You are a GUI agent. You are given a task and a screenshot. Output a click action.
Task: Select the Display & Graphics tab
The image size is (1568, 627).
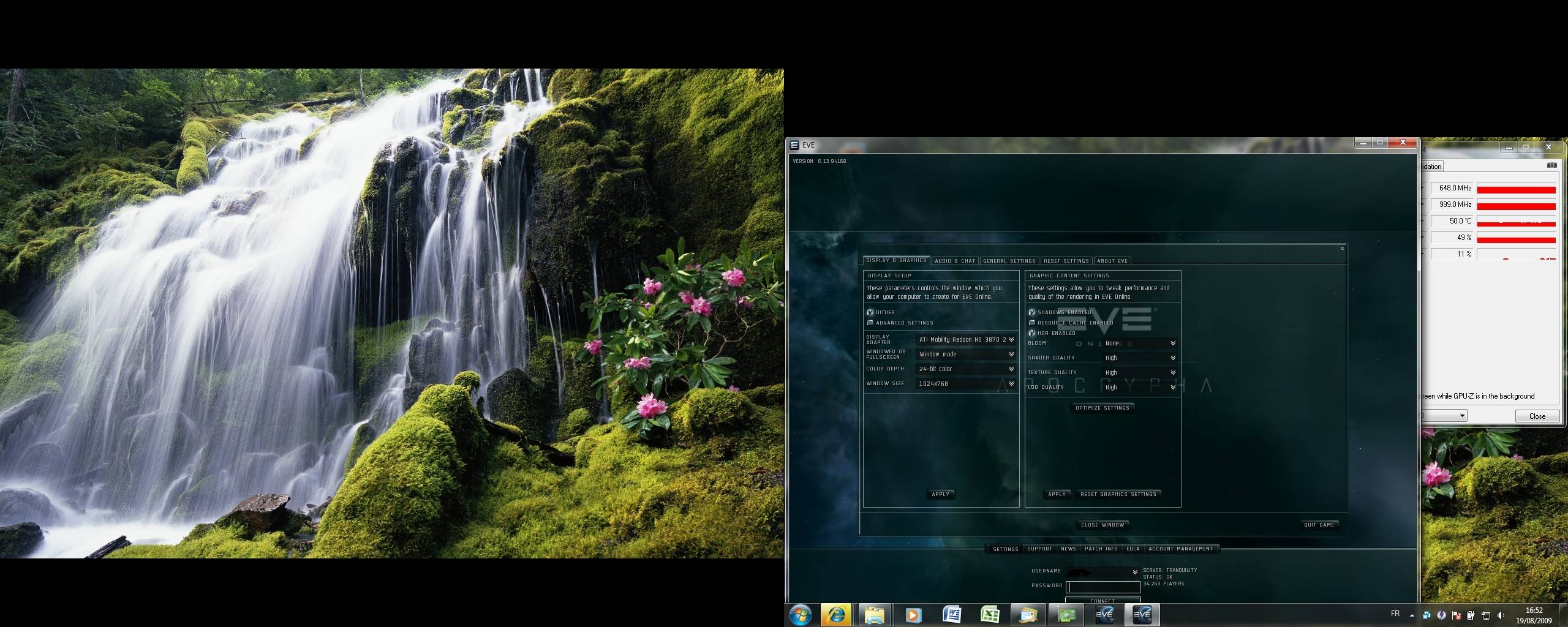coord(896,260)
